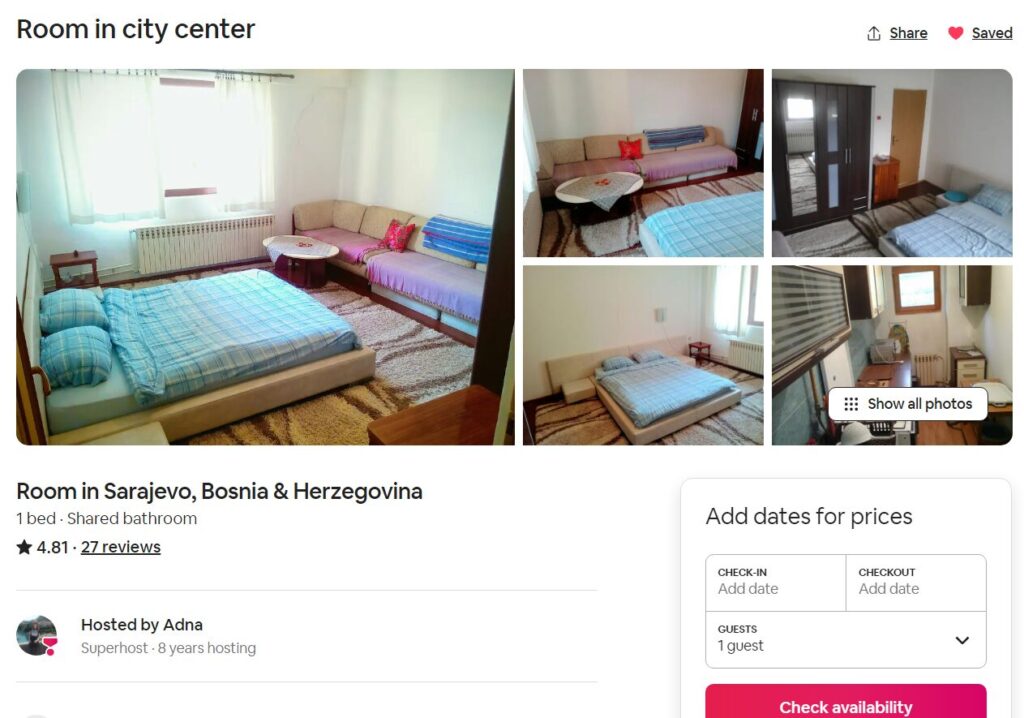Click the grid icon in Show all photos

851,404
